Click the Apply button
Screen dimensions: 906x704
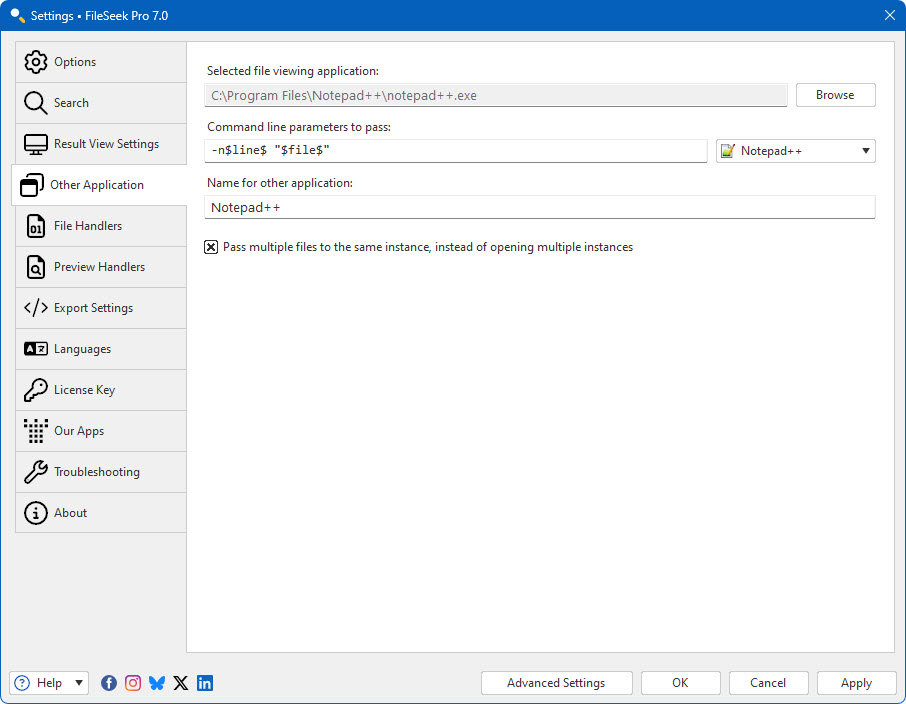coord(856,683)
